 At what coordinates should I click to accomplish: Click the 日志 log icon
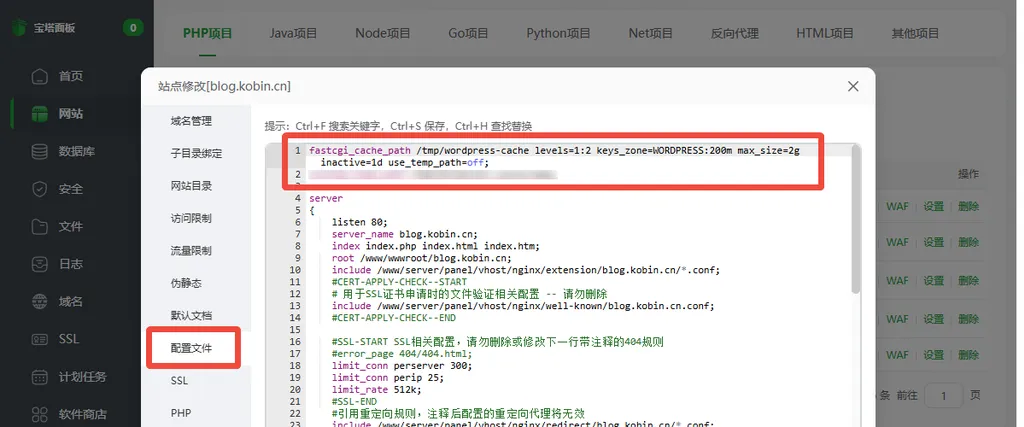click(40, 264)
